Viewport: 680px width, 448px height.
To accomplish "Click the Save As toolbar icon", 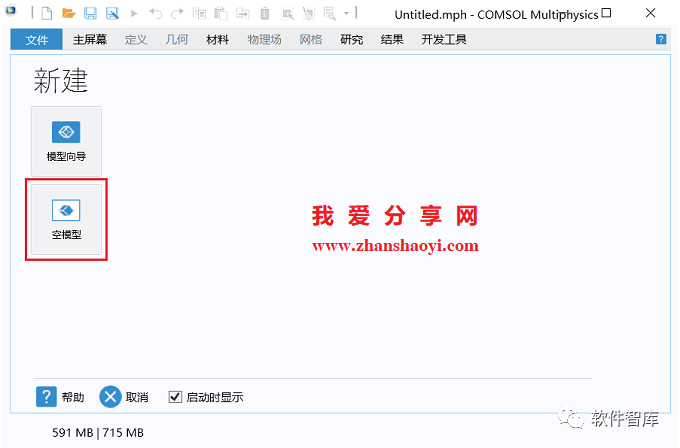I will point(112,13).
